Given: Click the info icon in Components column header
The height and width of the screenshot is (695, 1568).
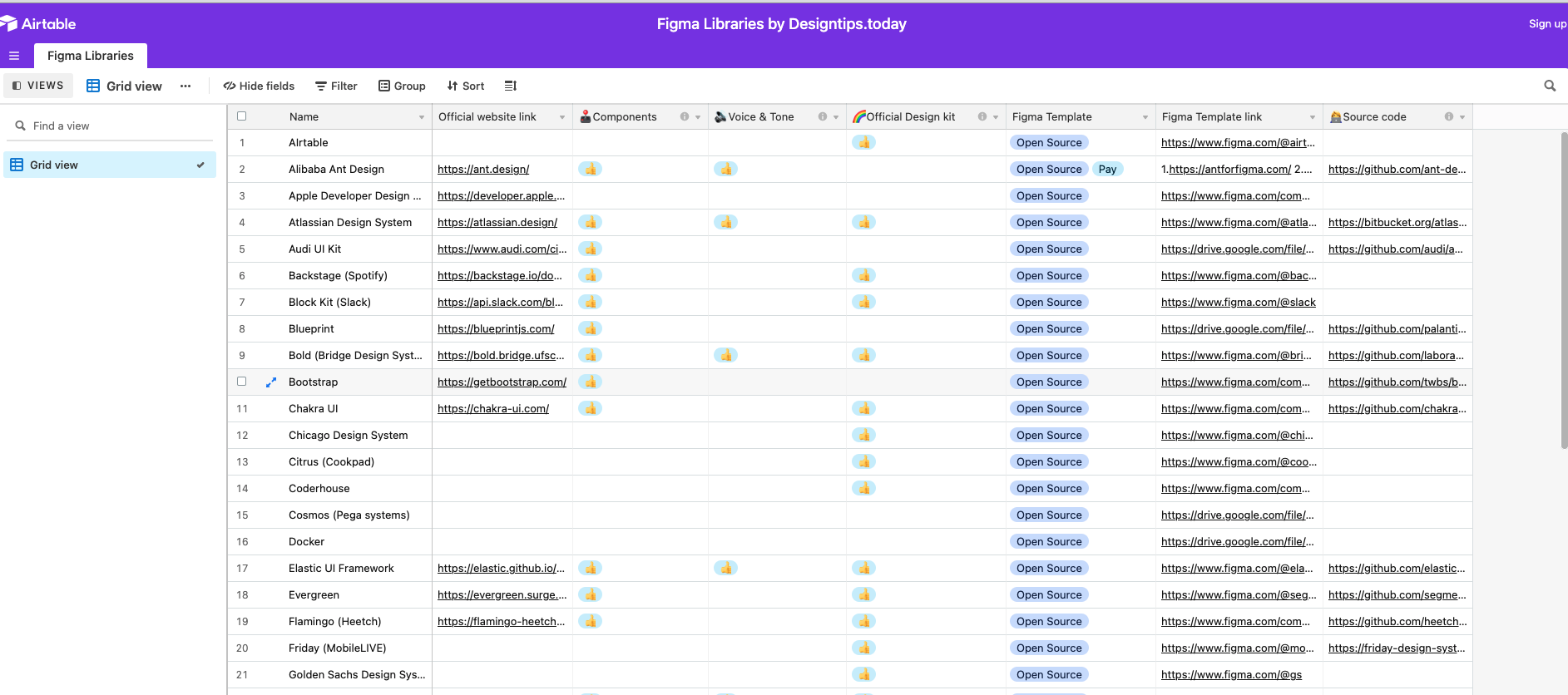Looking at the screenshot, I should (685, 116).
